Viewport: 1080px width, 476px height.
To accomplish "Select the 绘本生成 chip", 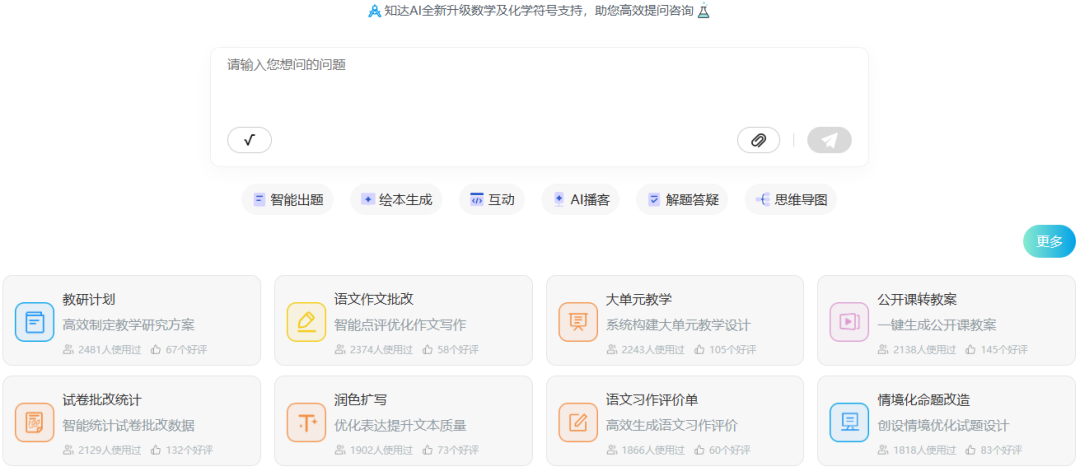I will (396, 200).
